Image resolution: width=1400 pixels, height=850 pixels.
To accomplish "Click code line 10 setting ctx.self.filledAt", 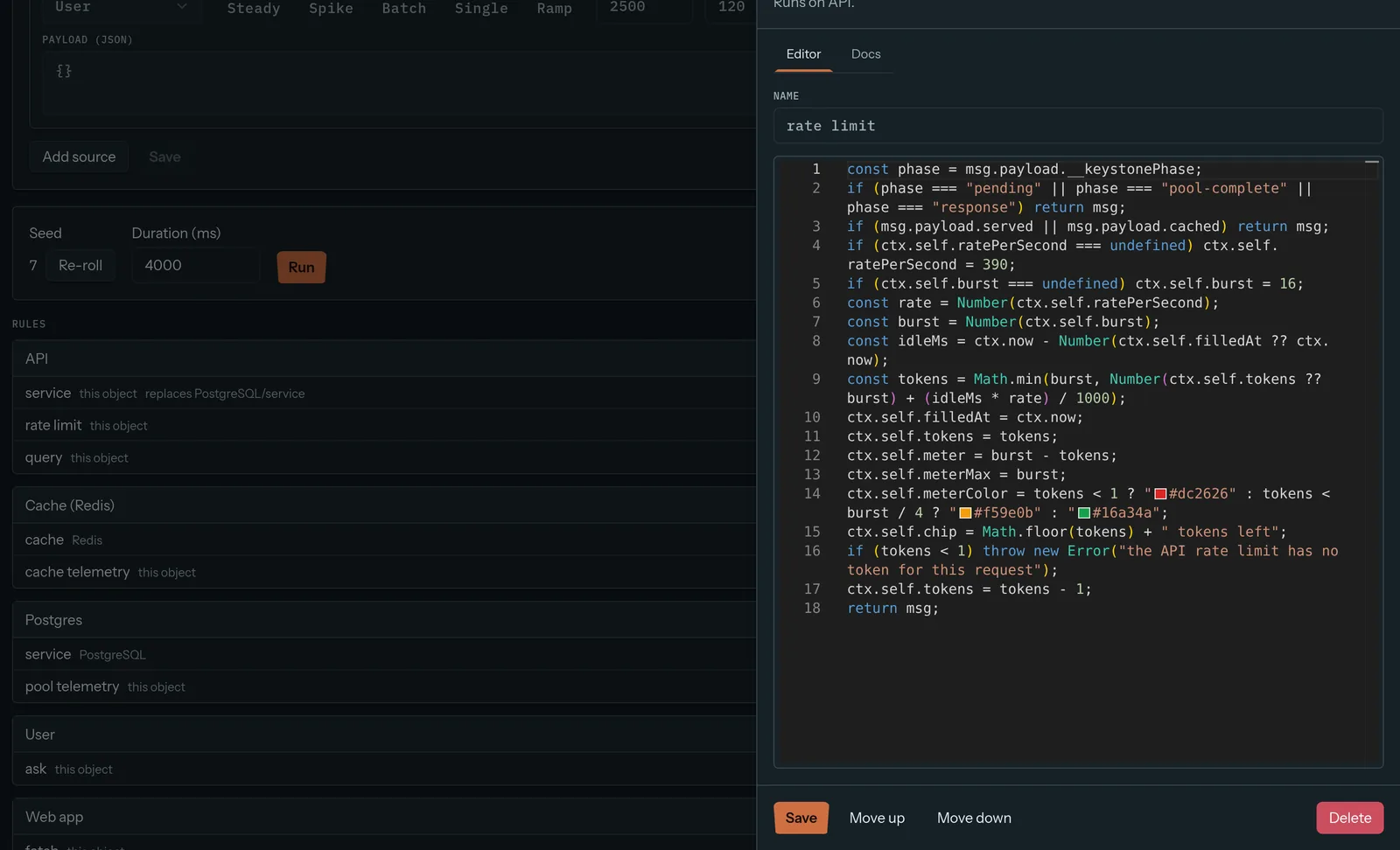I will coord(965,417).
